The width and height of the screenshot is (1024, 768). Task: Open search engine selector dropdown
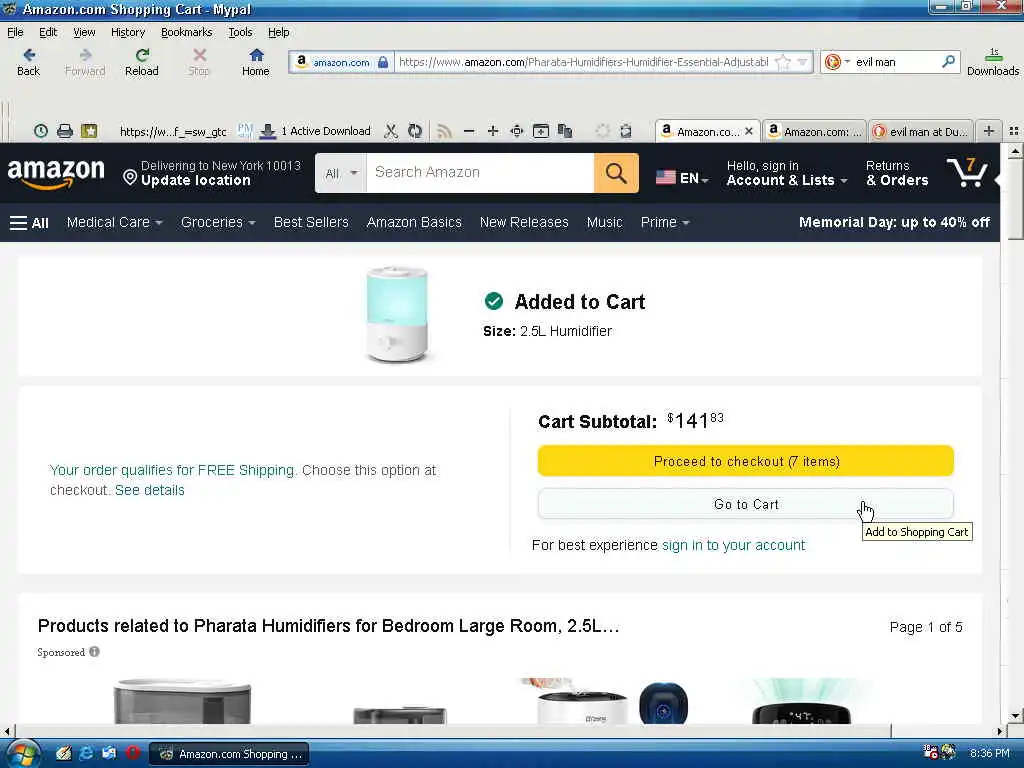pos(837,62)
